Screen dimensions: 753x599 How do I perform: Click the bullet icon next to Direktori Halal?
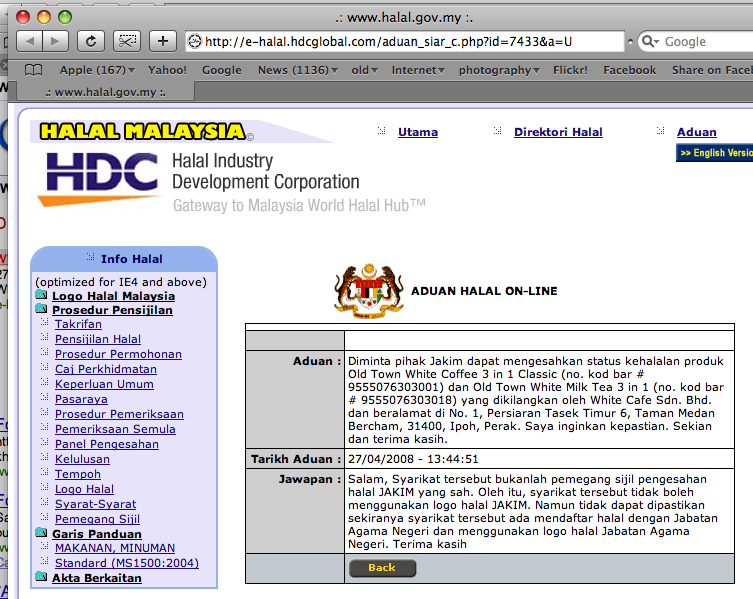click(498, 130)
